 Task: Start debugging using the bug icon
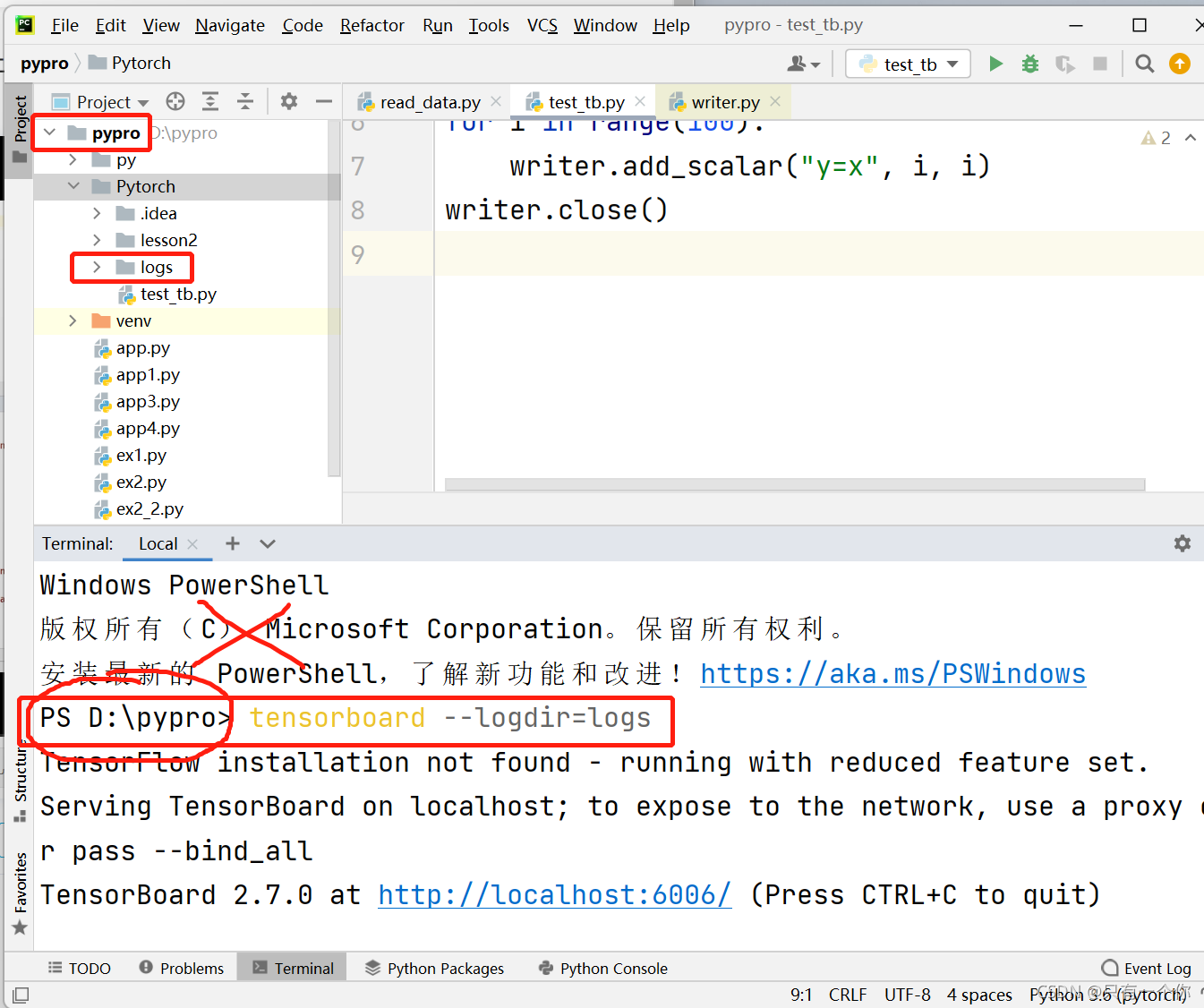click(x=1029, y=64)
